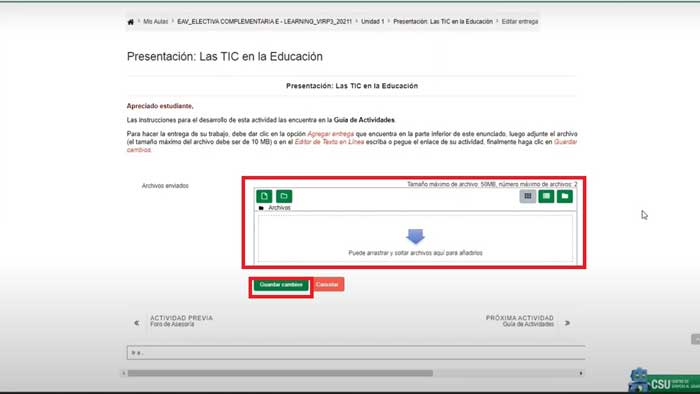The image size is (700, 394).
Task: Click the horizontal scrollbar thumb
Action: (x=280, y=373)
